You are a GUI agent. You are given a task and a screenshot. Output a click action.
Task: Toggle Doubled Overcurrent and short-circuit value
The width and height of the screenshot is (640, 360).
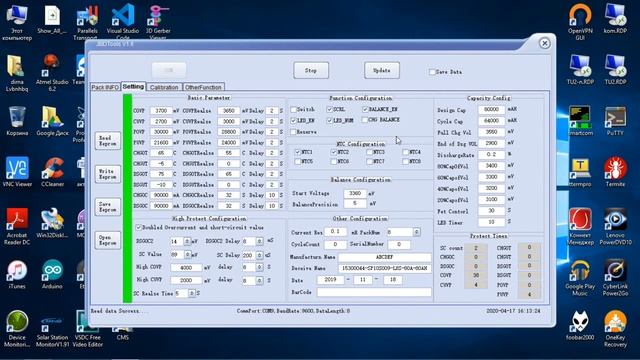138,227
